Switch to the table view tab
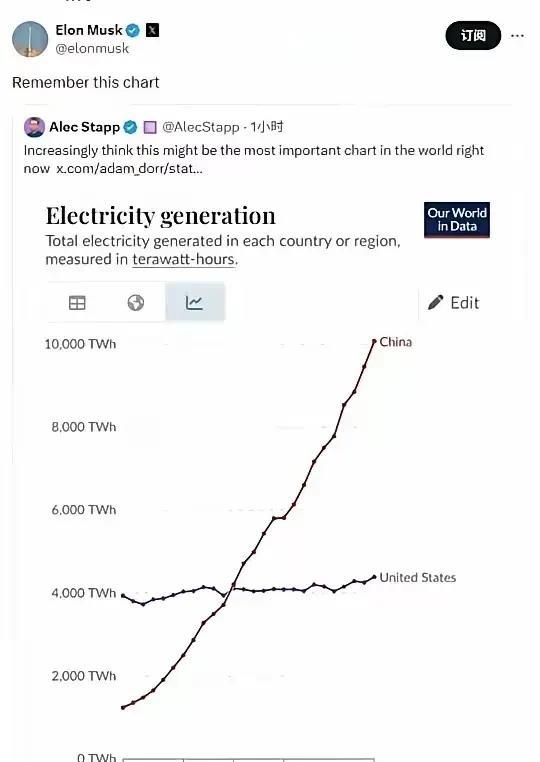The width and height of the screenshot is (540, 762). point(77,302)
